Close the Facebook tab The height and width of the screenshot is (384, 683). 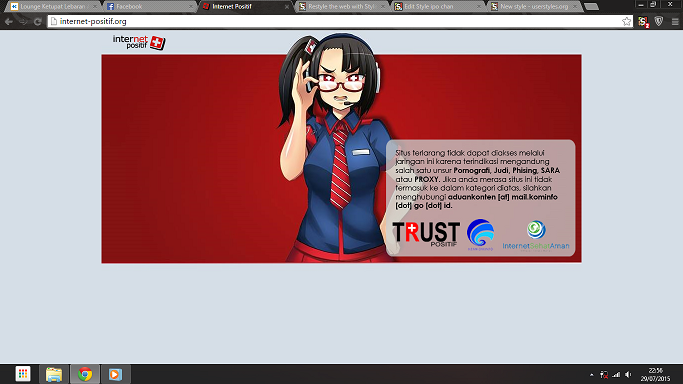pyautogui.click(x=190, y=7)
